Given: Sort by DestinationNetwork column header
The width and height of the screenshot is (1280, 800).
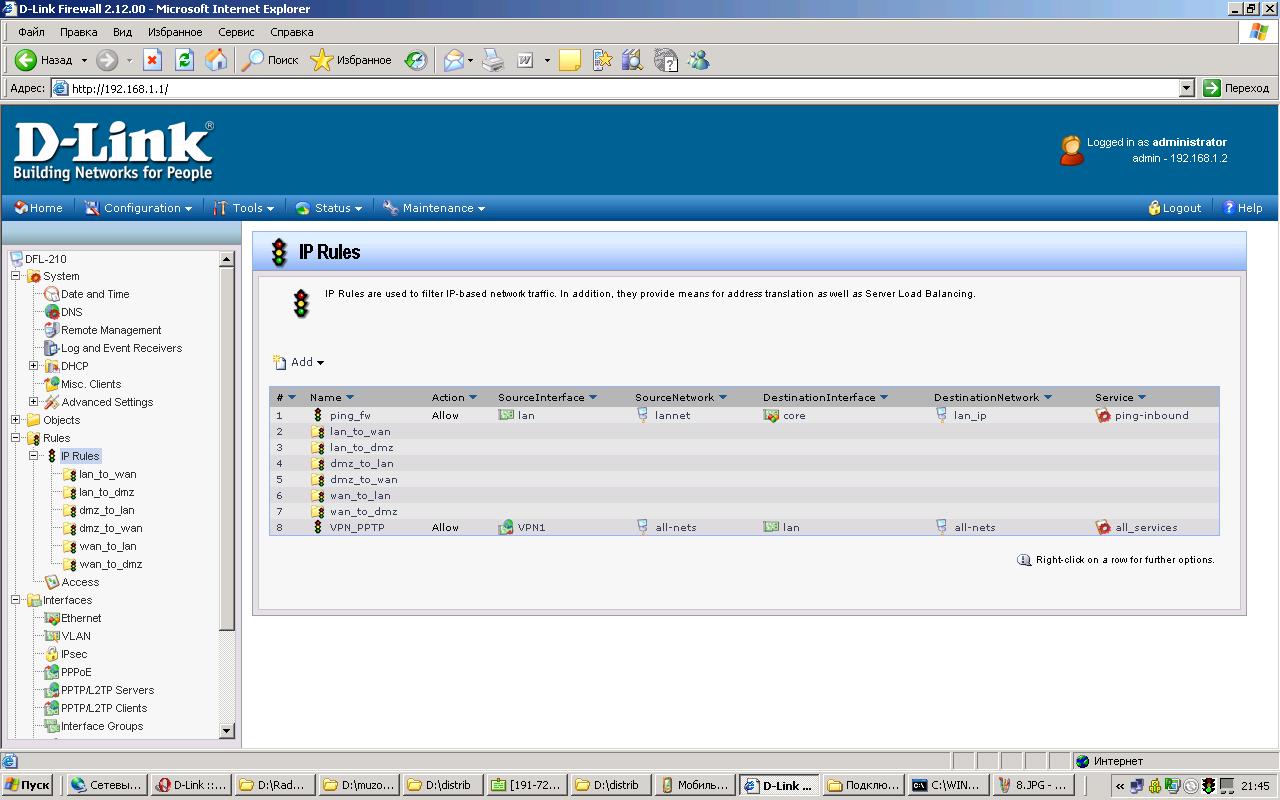Looking at the screenshot, I should [x=993, y=397].
